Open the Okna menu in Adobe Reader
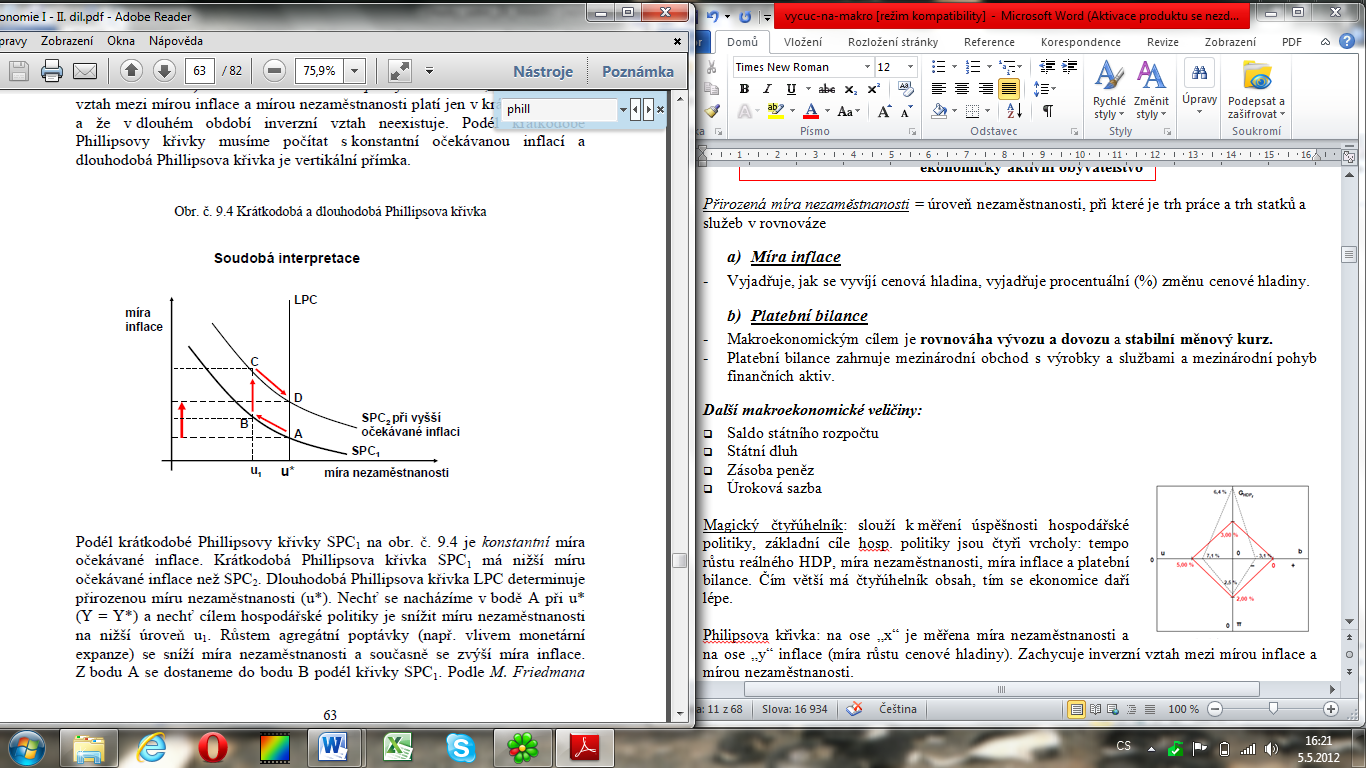This screenshot has width=1366, height=768. pos(121,41)
